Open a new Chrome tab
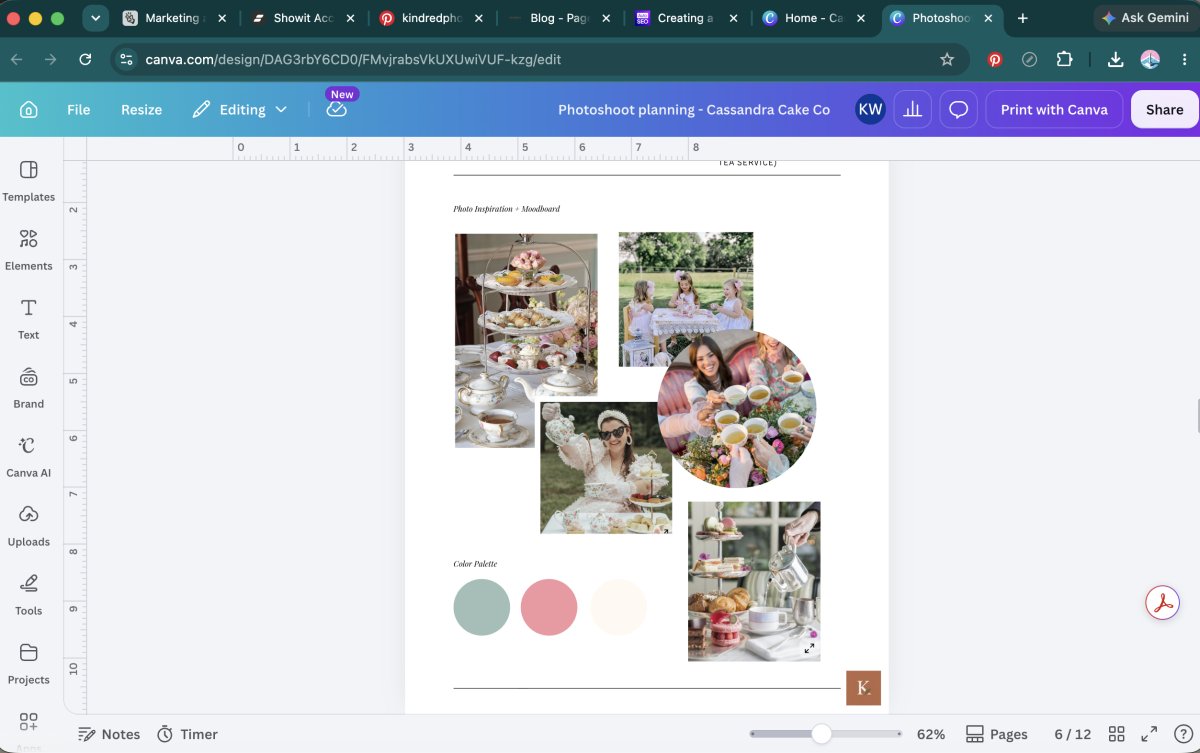1200x753 pixels. coord(1022,18)
